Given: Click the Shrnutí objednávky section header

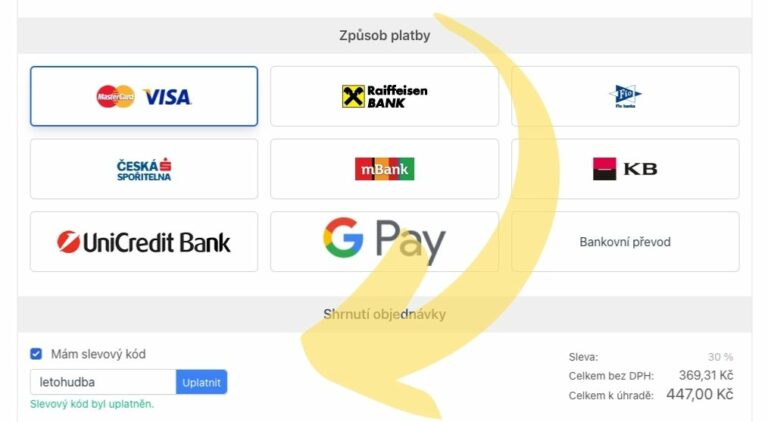Looking at the screenshot, I should coord(384,314).
